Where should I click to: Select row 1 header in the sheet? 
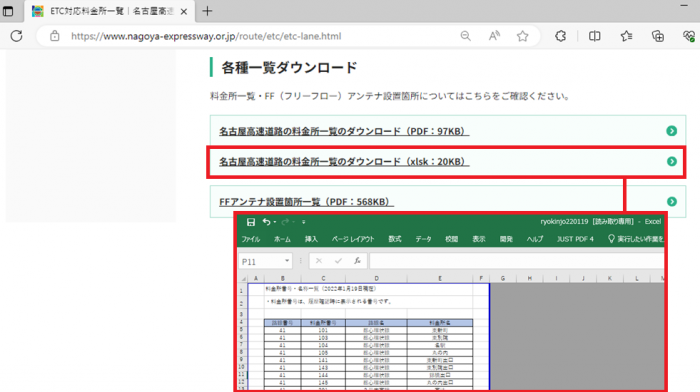click(243, 290)
